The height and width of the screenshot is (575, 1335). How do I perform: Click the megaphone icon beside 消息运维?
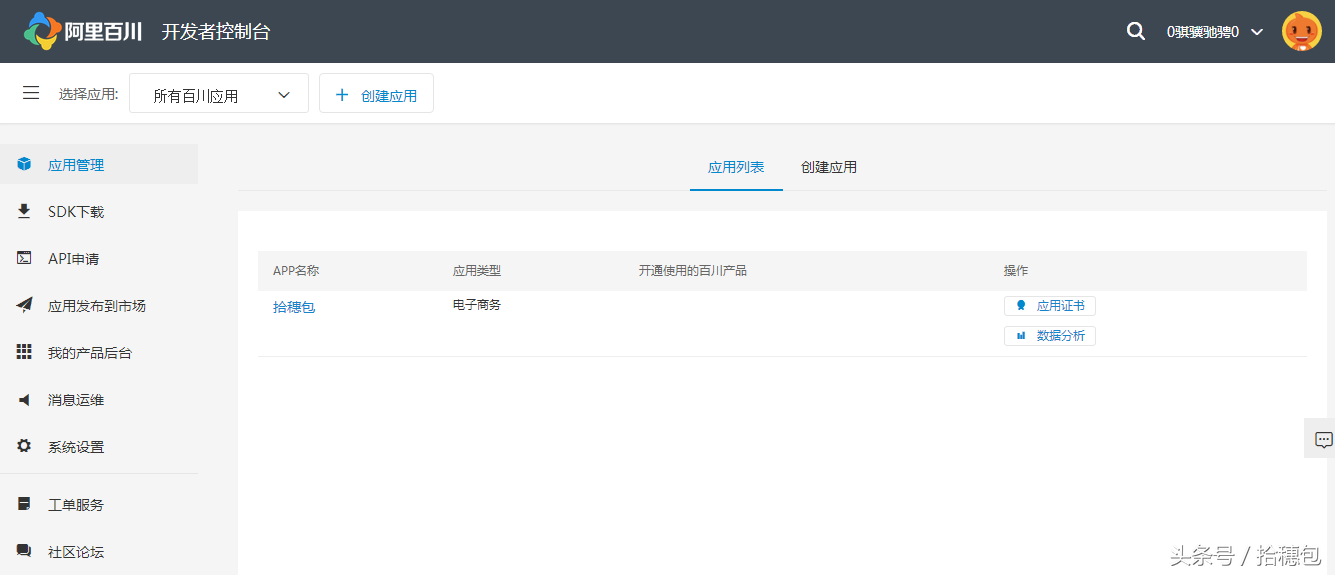tap(24, 399)
